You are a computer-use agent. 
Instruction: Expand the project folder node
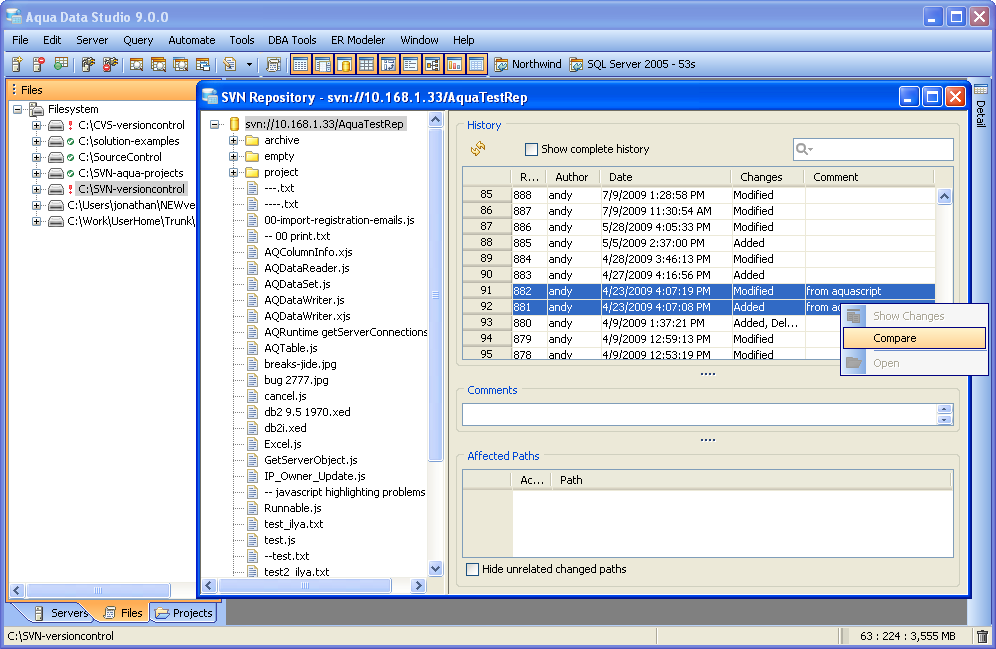point(234,173)
